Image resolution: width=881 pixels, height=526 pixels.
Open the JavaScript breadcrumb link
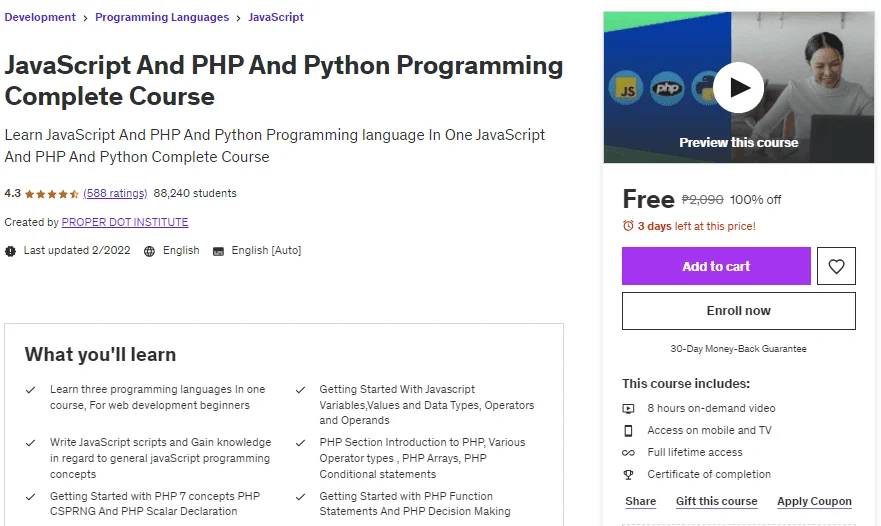276,17
